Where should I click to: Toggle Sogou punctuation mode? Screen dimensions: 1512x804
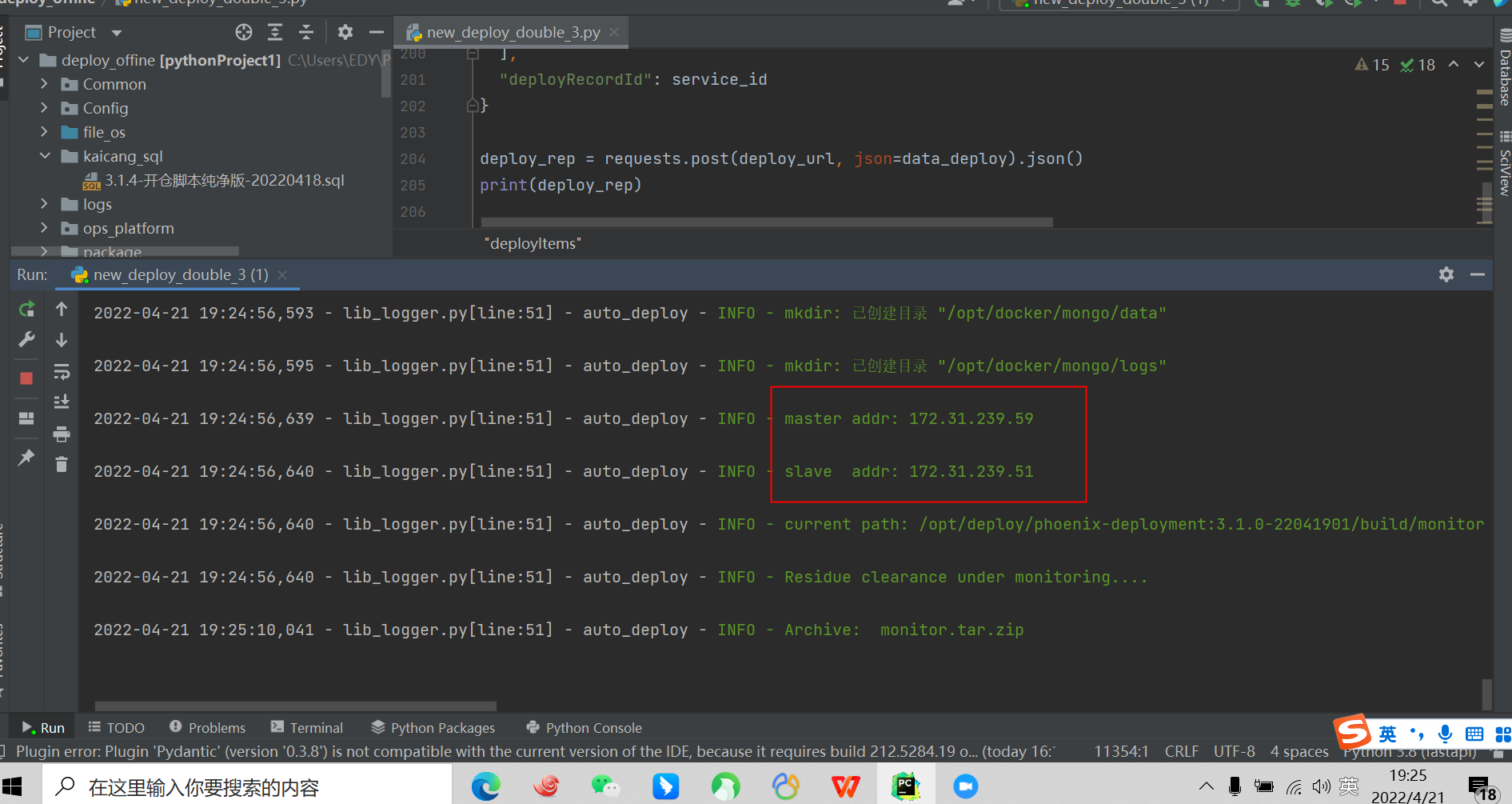pyautogui.click(x=1417, y=734)
